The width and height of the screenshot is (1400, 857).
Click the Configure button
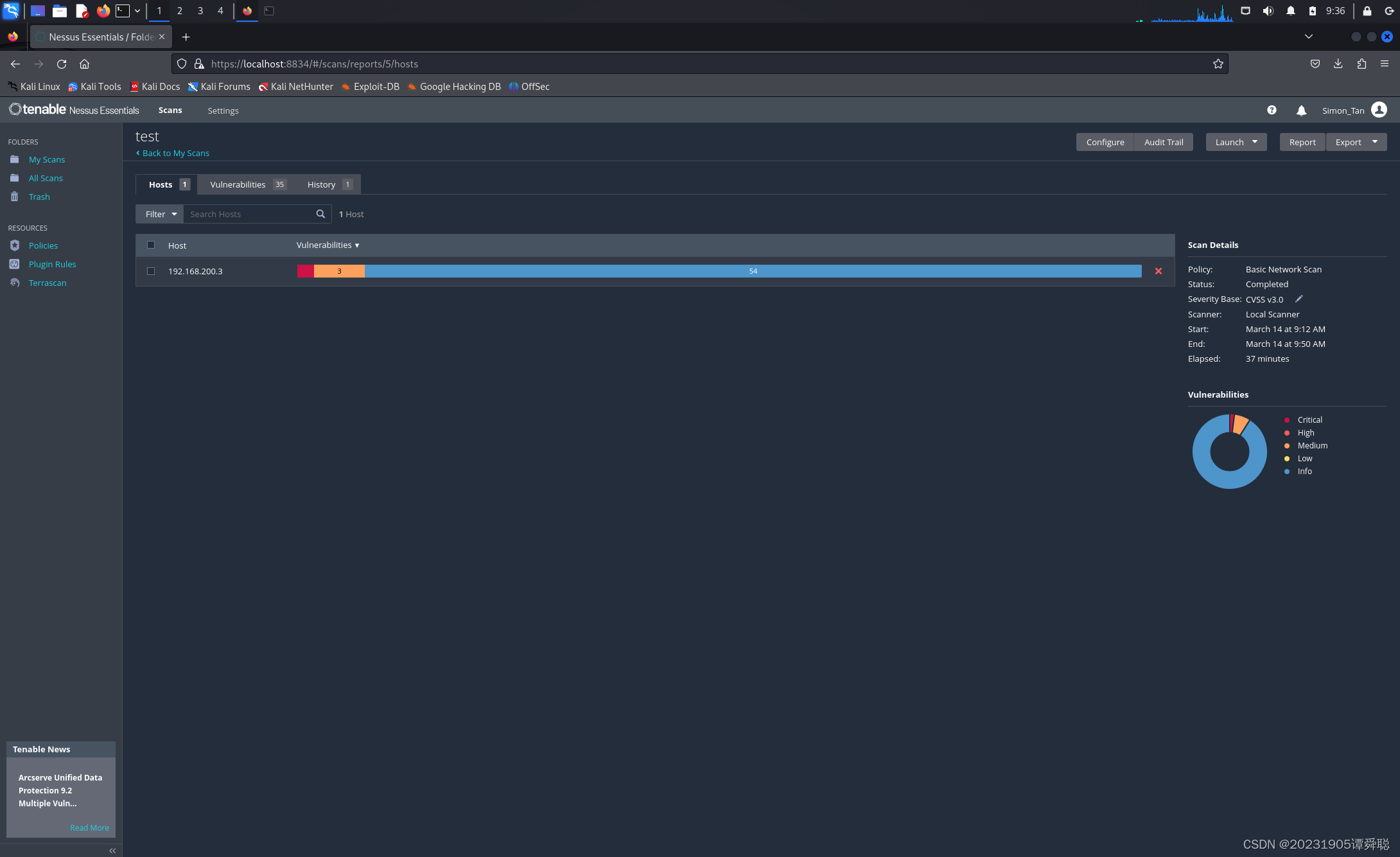click(x=1105, y=142)
